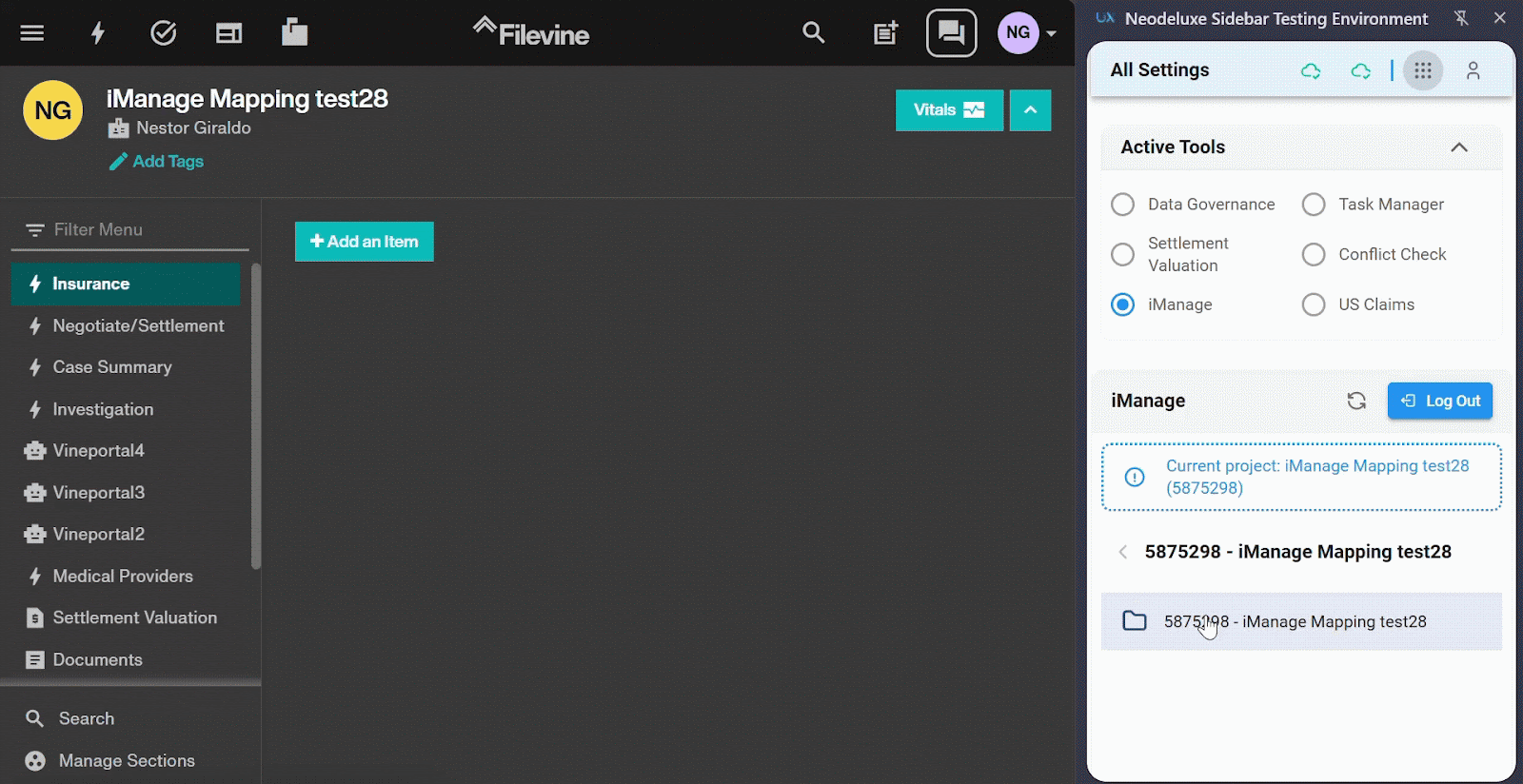Select the Data Governance radio button

[1123, 205]
